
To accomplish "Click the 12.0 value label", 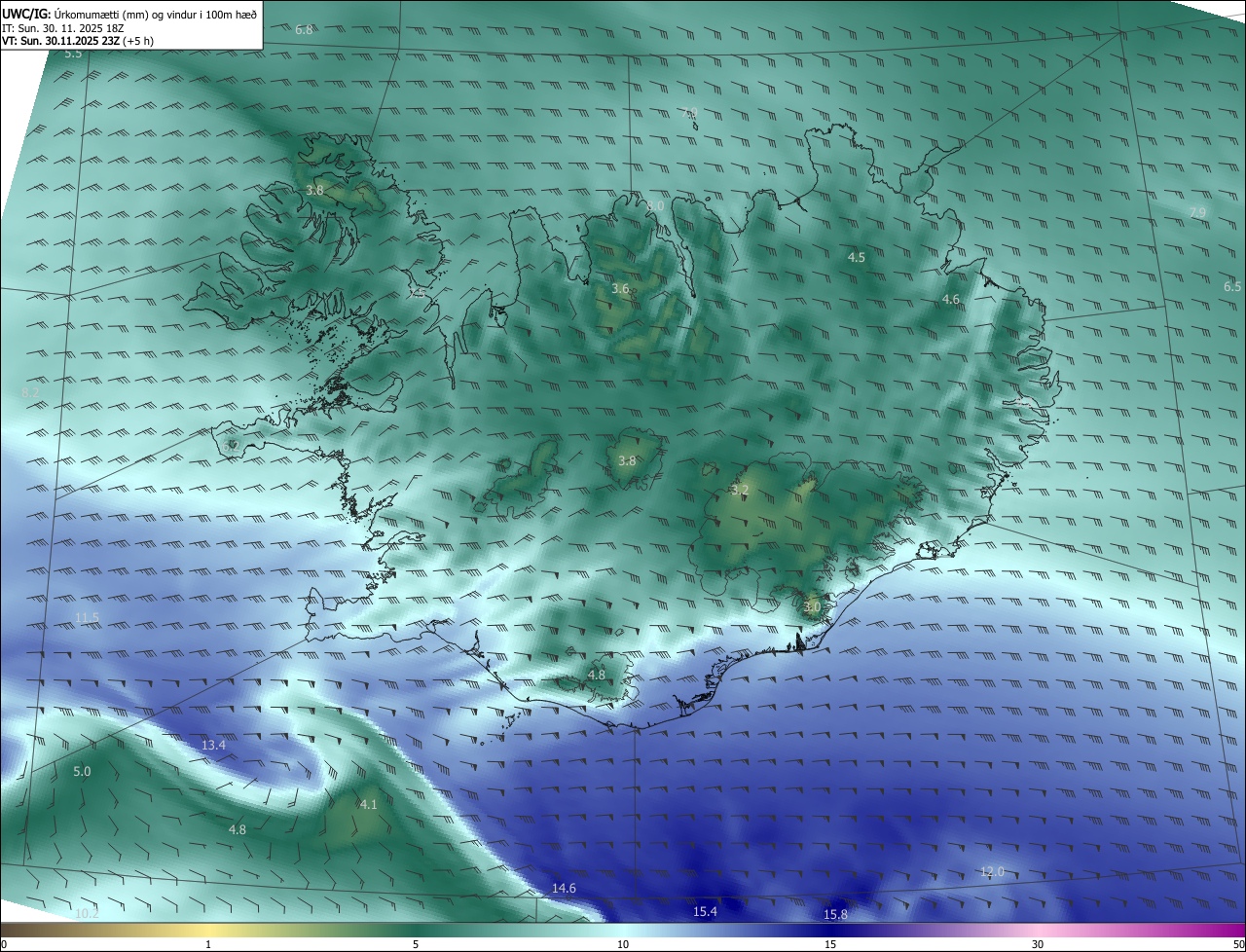I will tap(991, 872).
